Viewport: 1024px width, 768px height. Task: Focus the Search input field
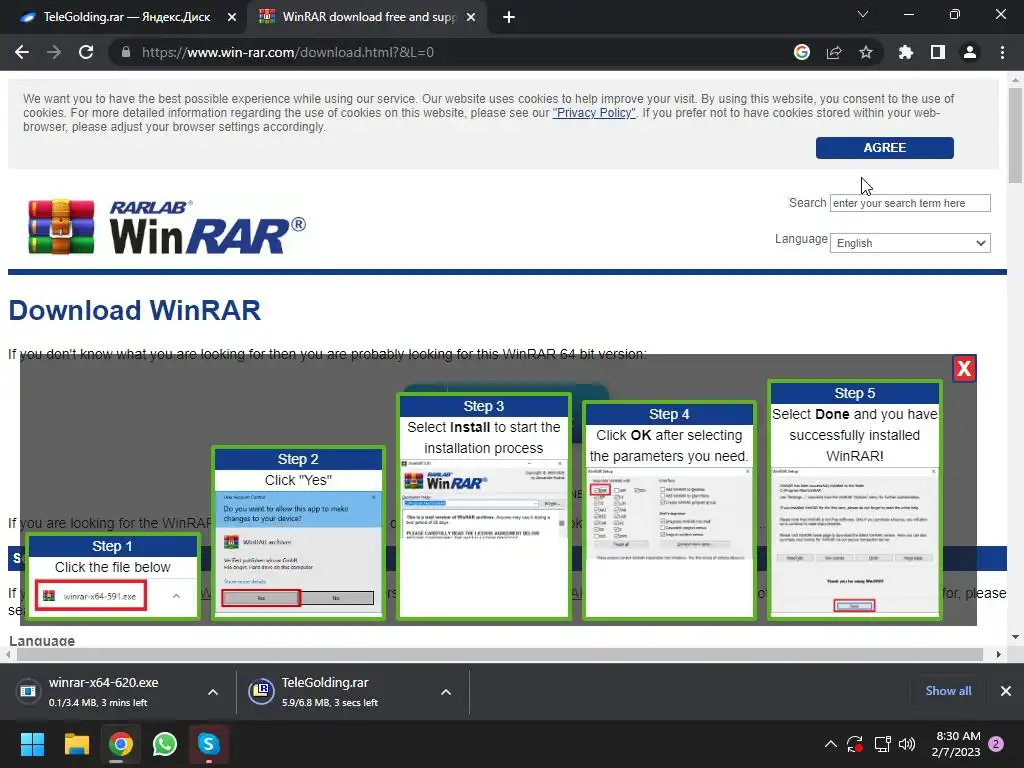coord(910,203)
